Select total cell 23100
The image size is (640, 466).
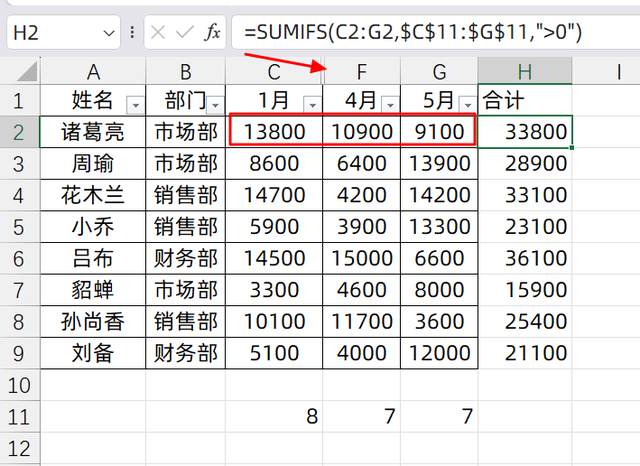525,226
